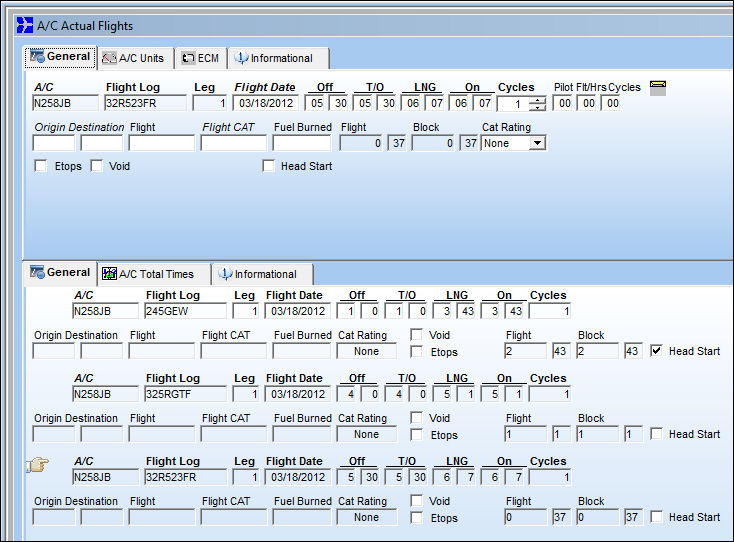Switch to the A/C Units tab
The height and width of the screenshot is (542, 734).
[x=135, y=58]
